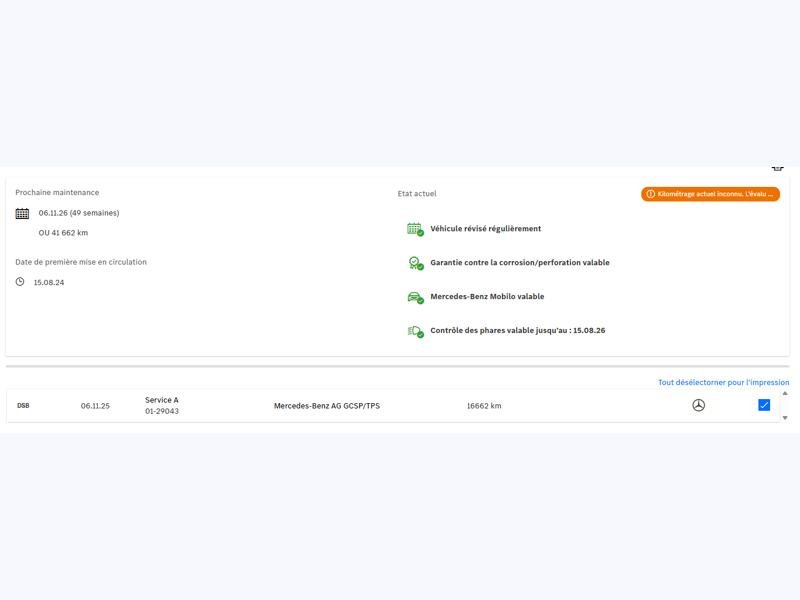
Task: Click the Mercedes-Benz Mobilo car icon
Action: [x=415, y=297]
